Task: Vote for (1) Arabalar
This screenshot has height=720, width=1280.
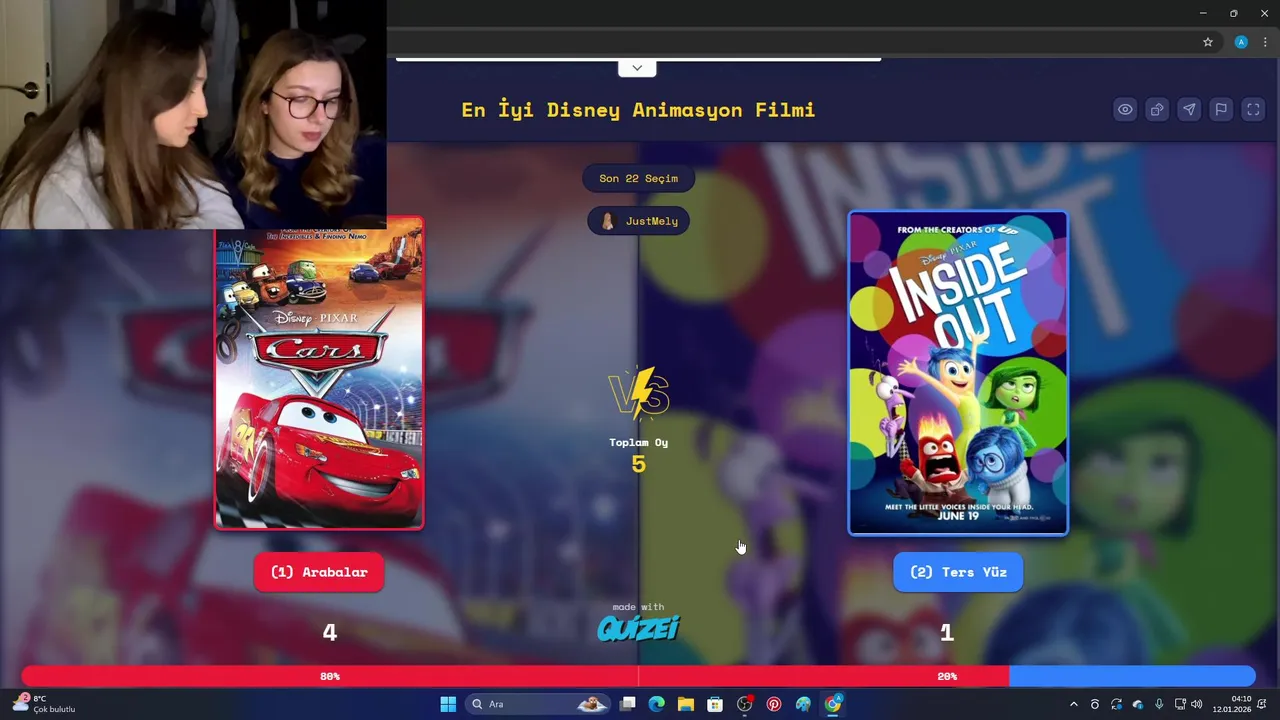Action: point(319,572)
